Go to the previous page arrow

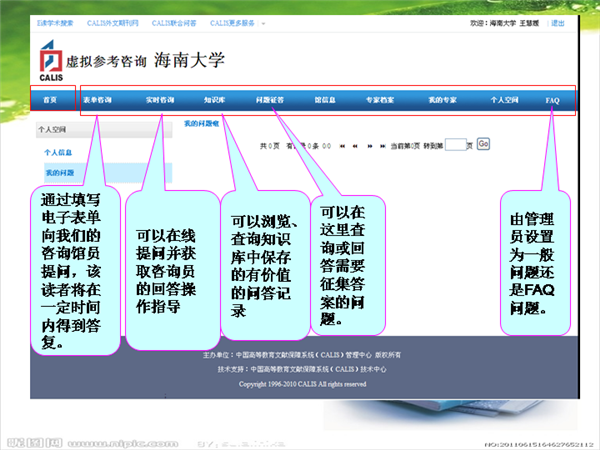pos(355,146)
